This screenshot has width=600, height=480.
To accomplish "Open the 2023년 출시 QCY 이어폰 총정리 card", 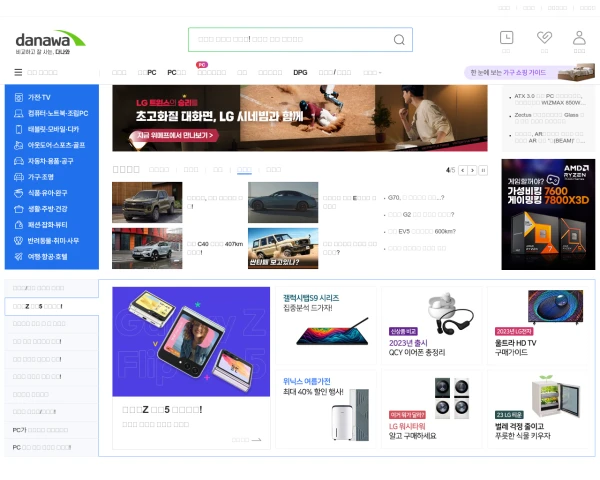I will click(x=431, y=325).
